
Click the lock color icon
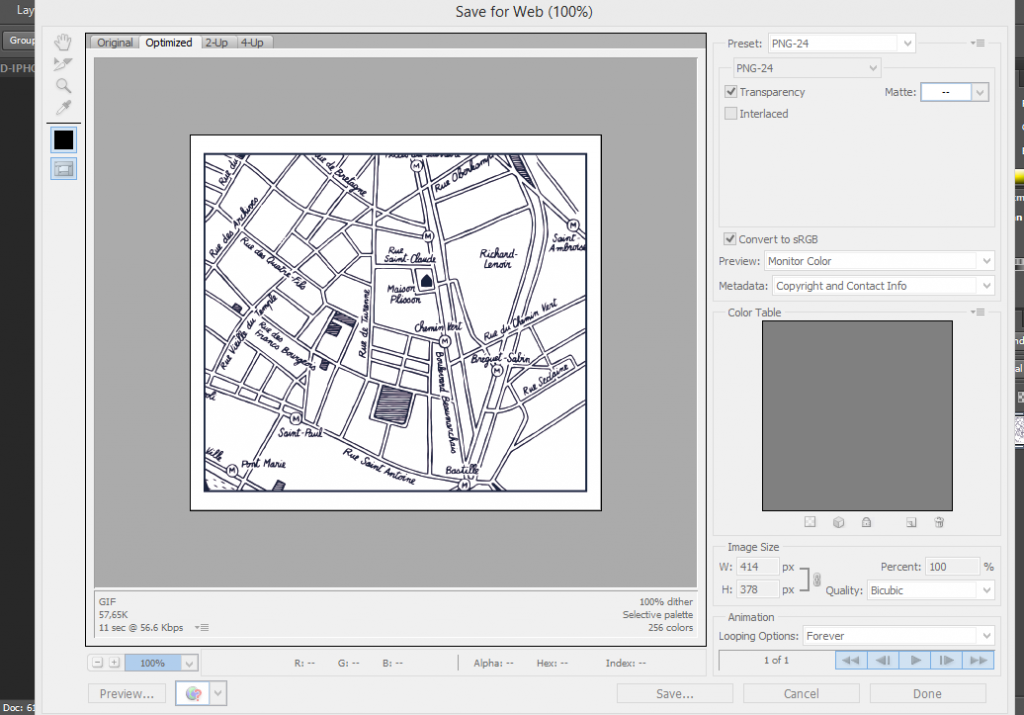tap(866, 522)
